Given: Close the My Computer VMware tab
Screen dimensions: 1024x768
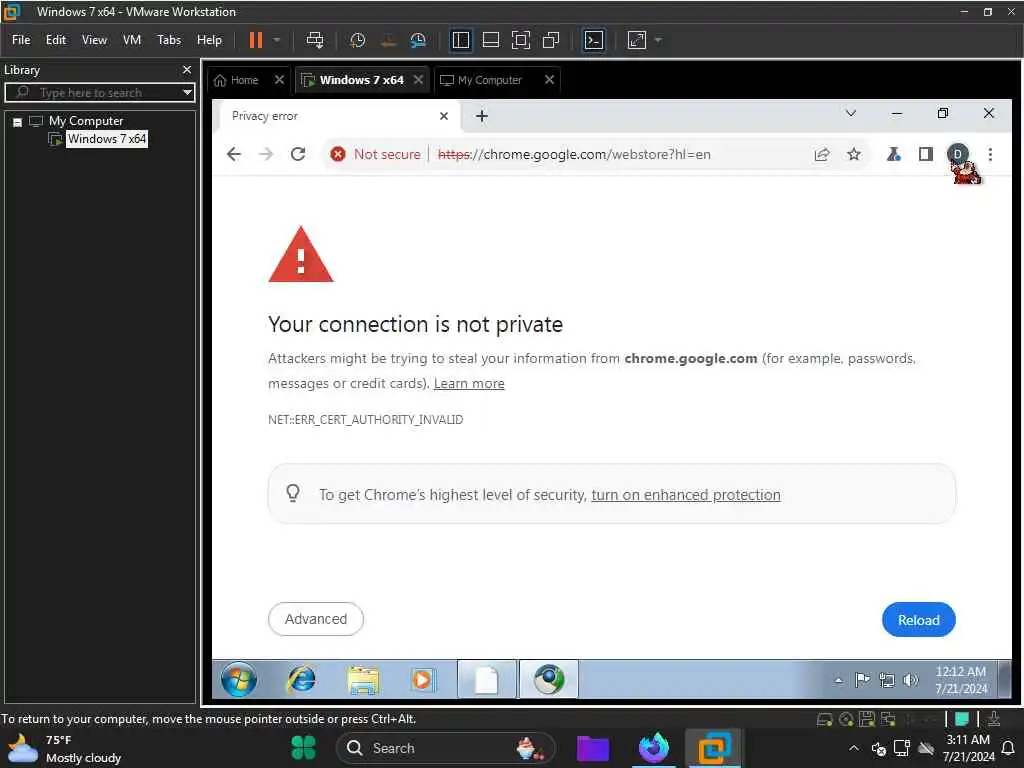Looking at the screenshot, I should (x=549, y=80).
